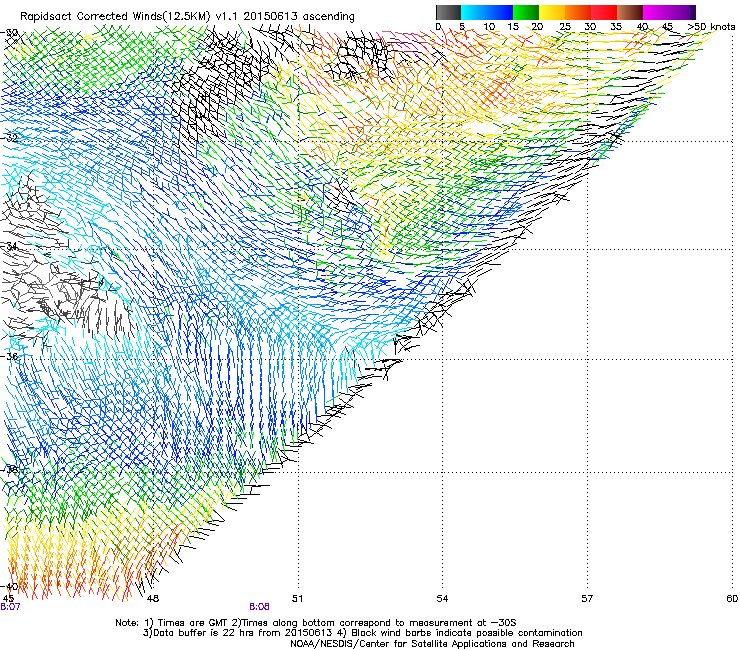Pick the brown 35-40 knots legend segment
The width and height of the screenshot is (740, 650).
(x=630, y=12)
